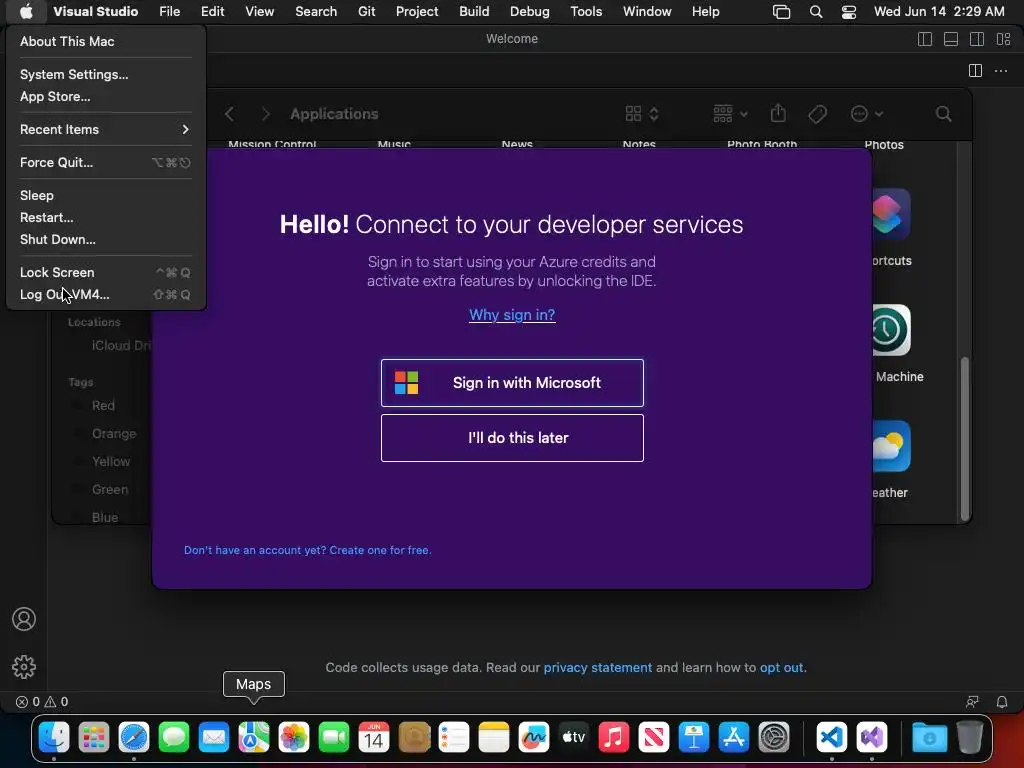1024x768 pixels.
Task: Open Mail app in the Dock
Action: tap(214, 738)
